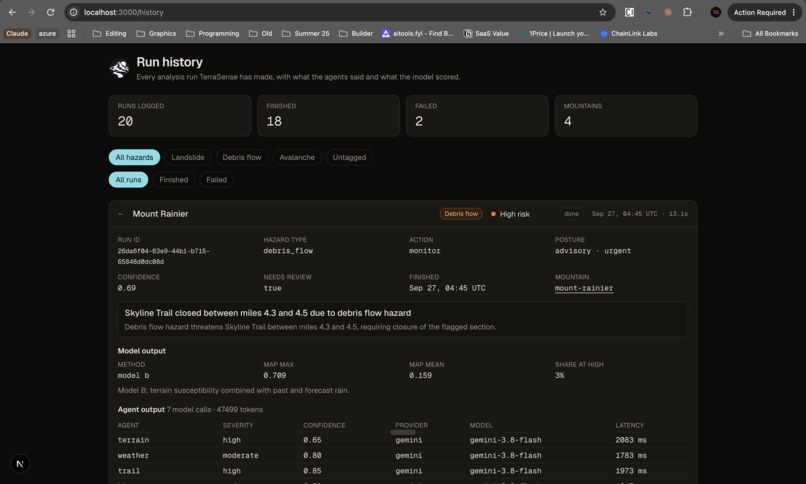Click the weather agent row name
This screenshot has height=484, width=806.
133,456
